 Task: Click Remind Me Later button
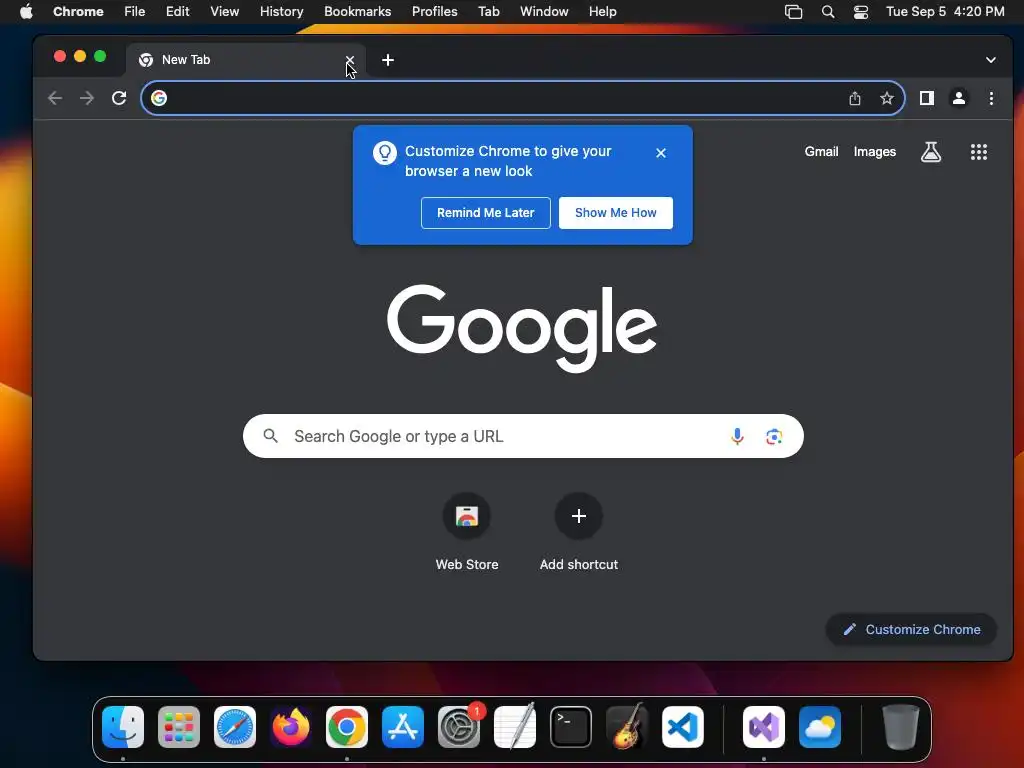tap(486, 213)
